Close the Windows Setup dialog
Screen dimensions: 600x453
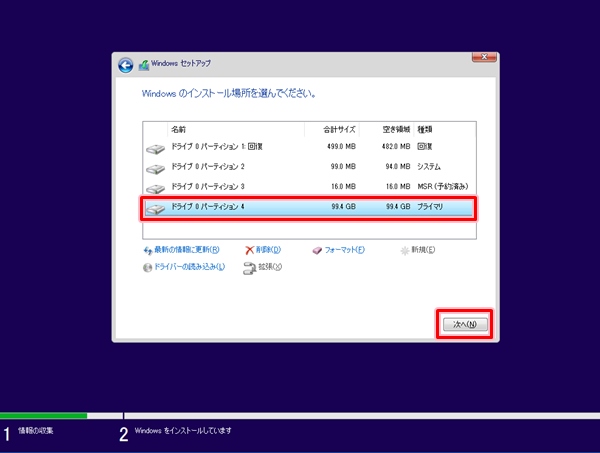pos(484,57)
